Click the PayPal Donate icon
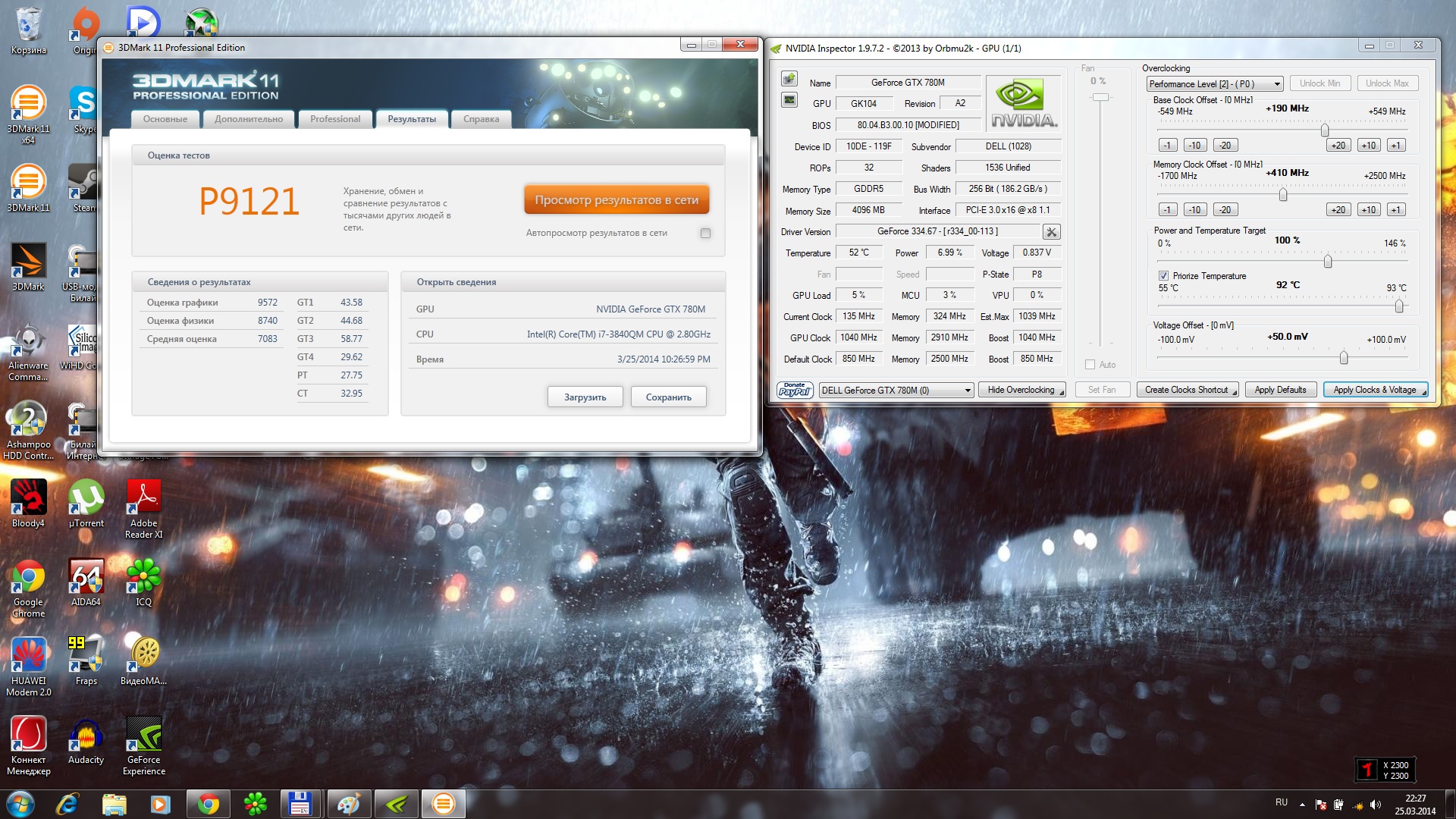This screenshot has width=1456, height=819. pos(794,390)
